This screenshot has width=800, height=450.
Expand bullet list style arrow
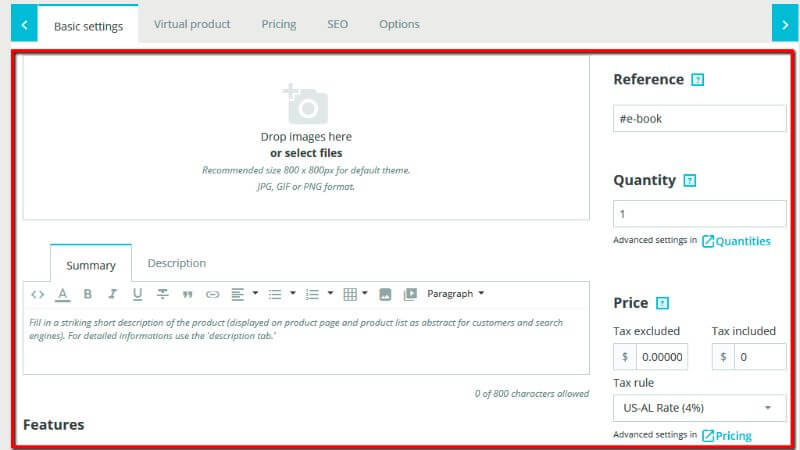292,293
